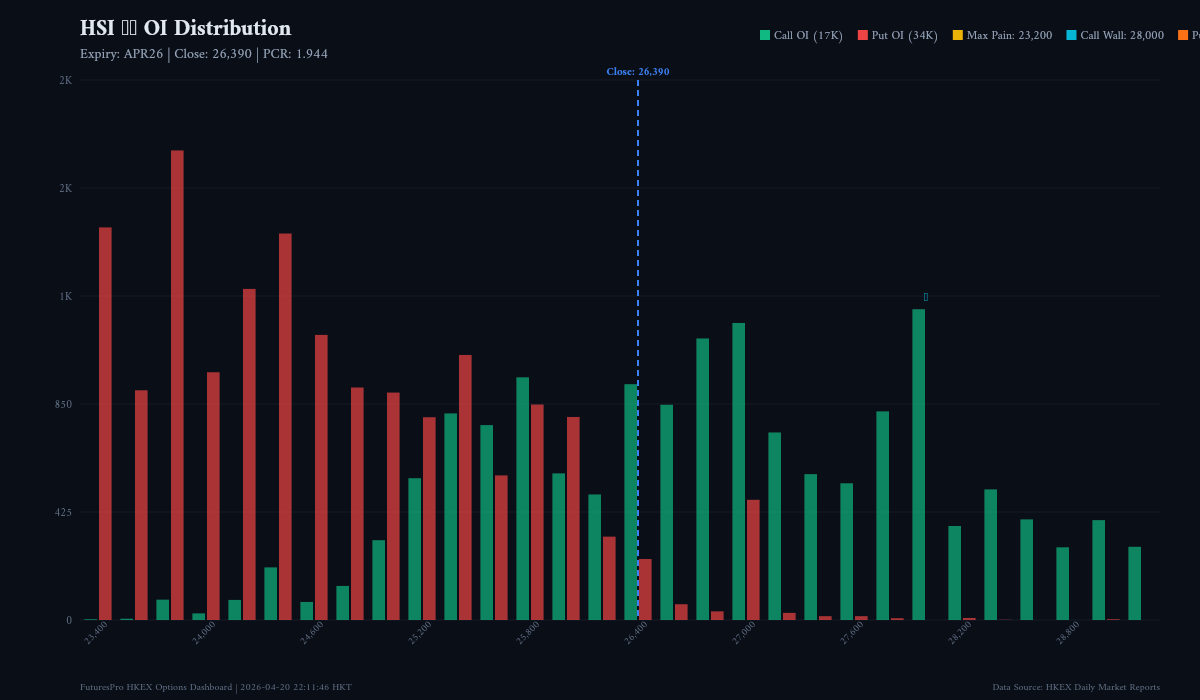Click the tallest red Put OI bar
The width and height of the screenshot is (1200, 700).
[x=177, y=385]
